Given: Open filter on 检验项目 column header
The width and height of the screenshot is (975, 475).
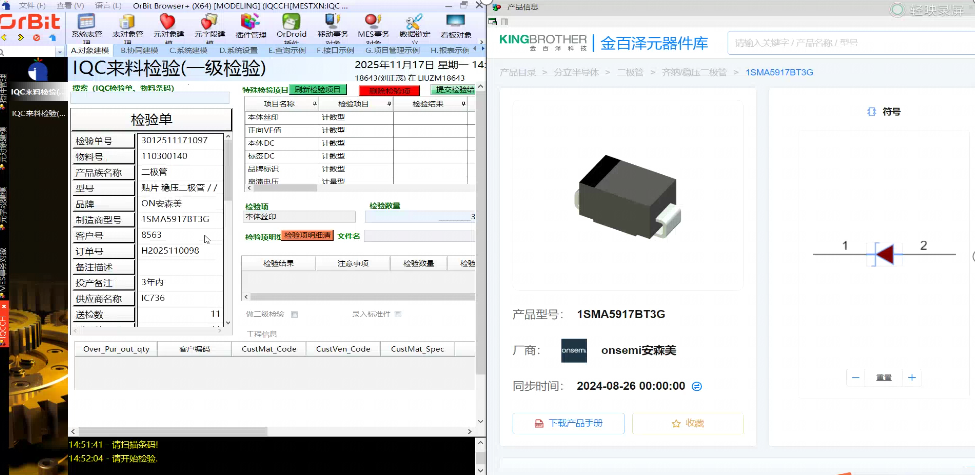Looking at the screenshot, I should tap(388, 104).
